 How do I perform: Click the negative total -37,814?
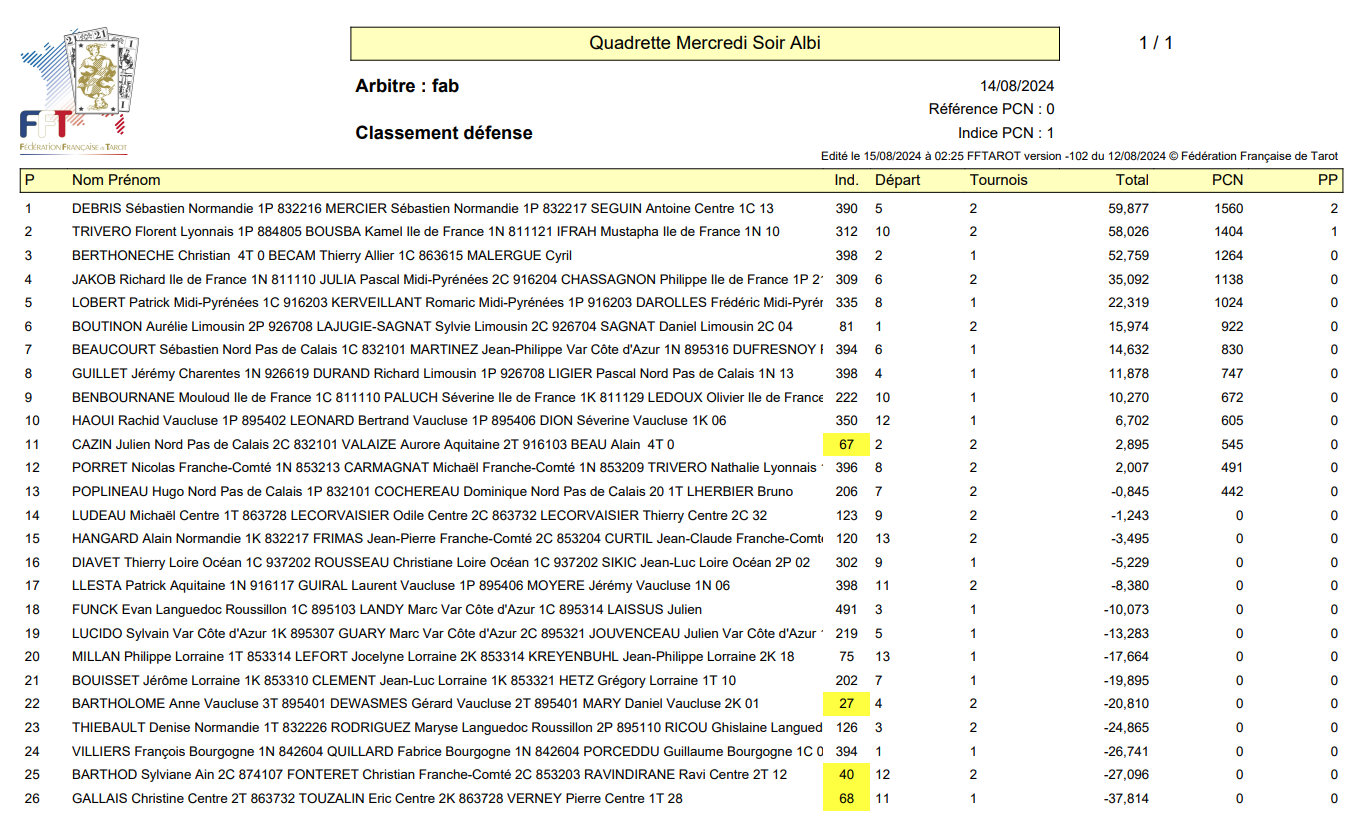point(1127,799)
